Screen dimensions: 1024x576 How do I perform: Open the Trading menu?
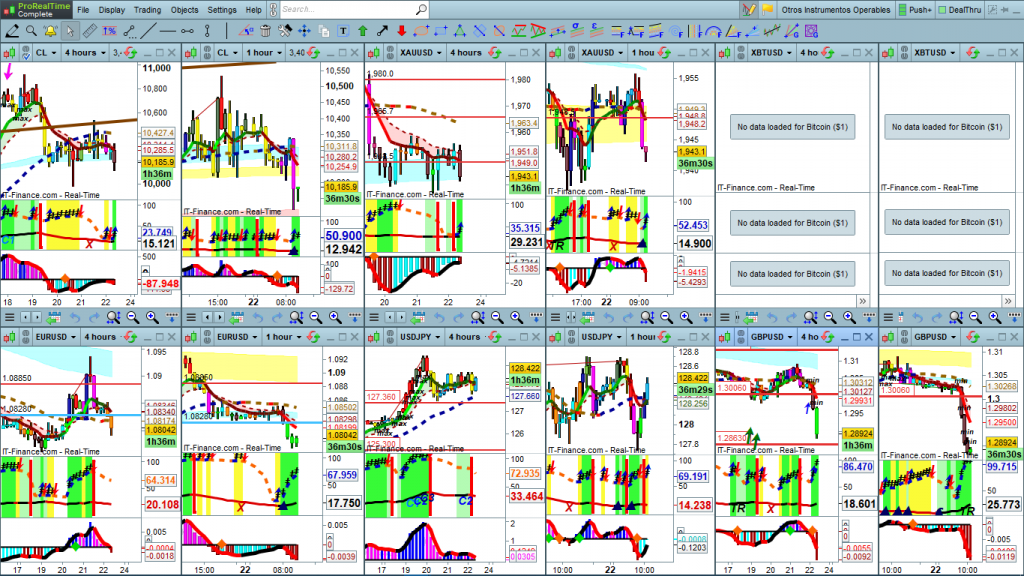coord(147,9)
